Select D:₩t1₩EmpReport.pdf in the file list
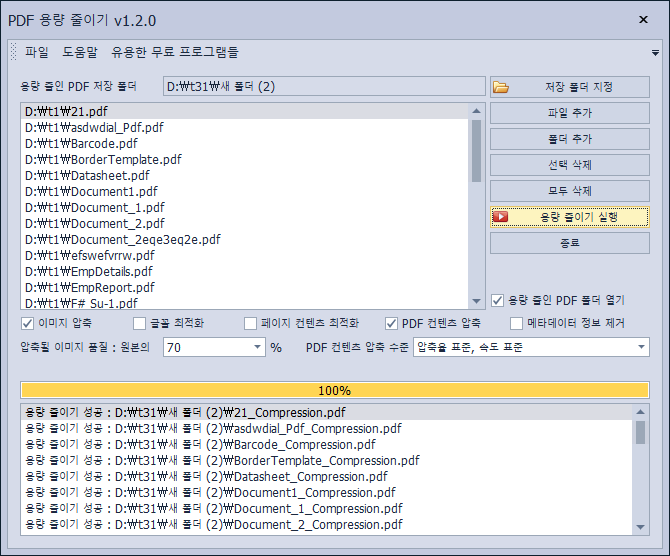The image size is (670, 556). pyautogui.click(x=245, y=288)
